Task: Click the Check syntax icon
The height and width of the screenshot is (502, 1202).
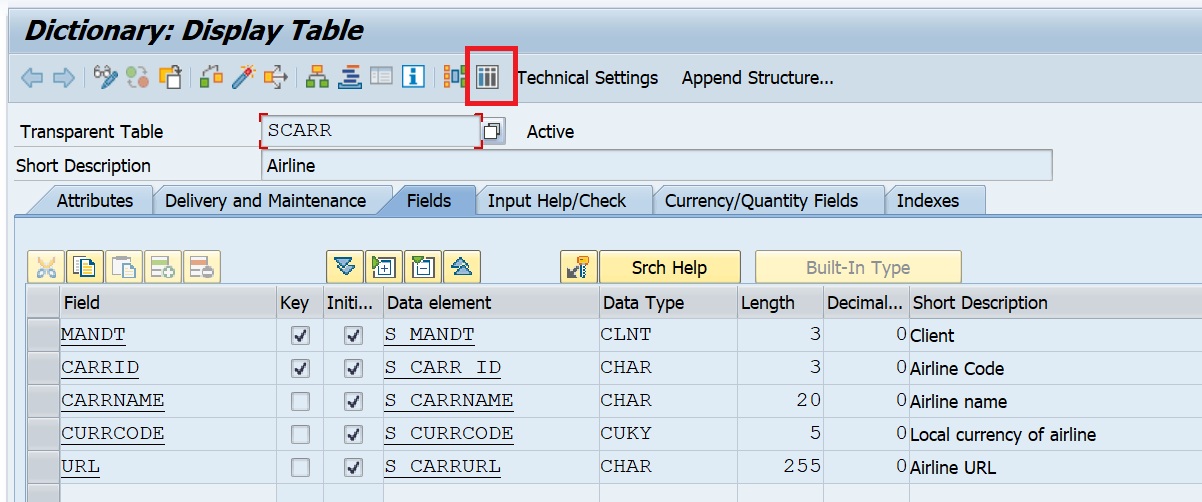Action: click(211, 77)
